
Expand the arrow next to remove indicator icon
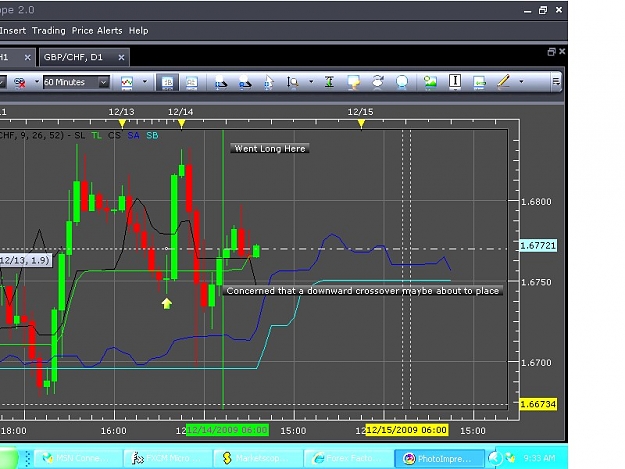tap(37, 82)
